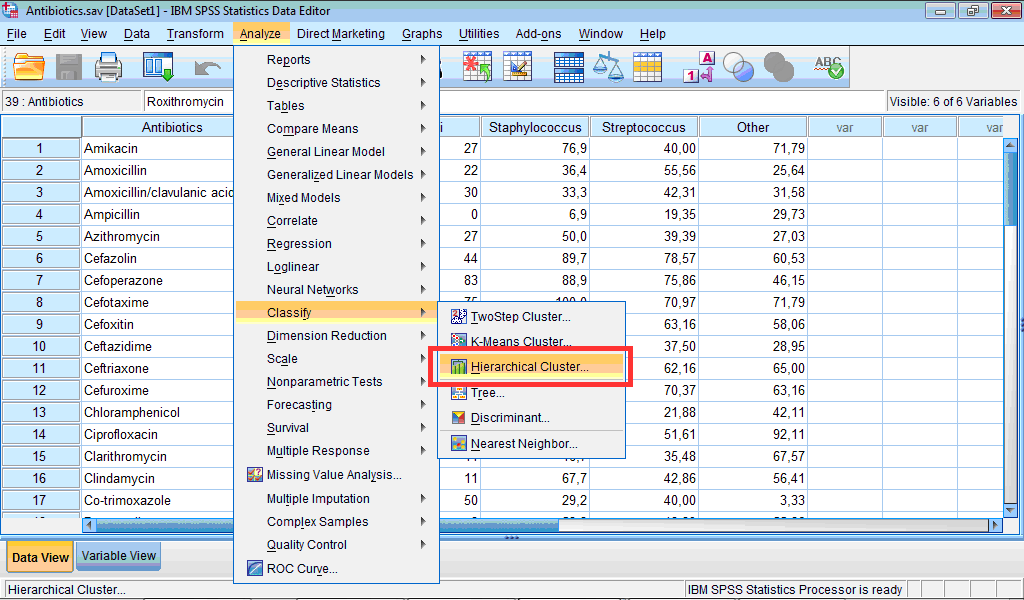Click the Split File toolbar icon
This screenshot has height=600, width=1024.
pyautogui.click(x=569, y=67)
